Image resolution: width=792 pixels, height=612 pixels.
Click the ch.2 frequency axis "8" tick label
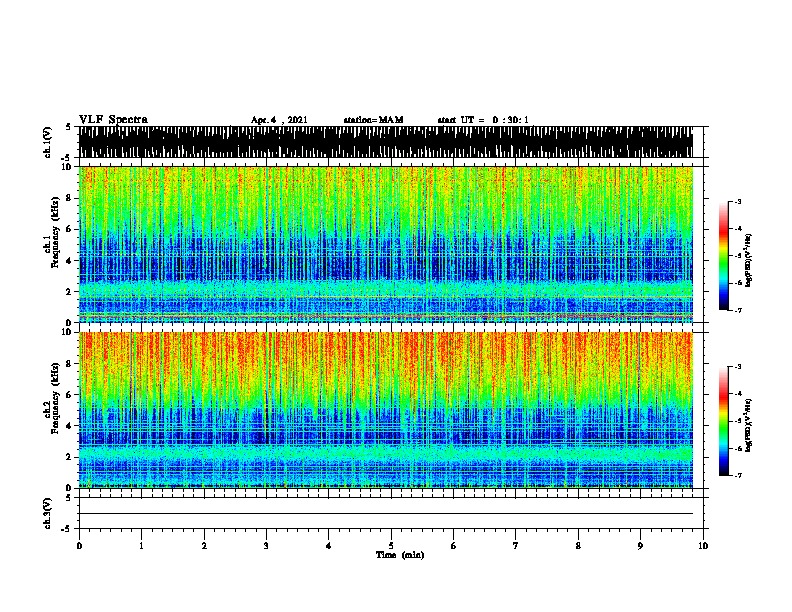pos(70,364)
